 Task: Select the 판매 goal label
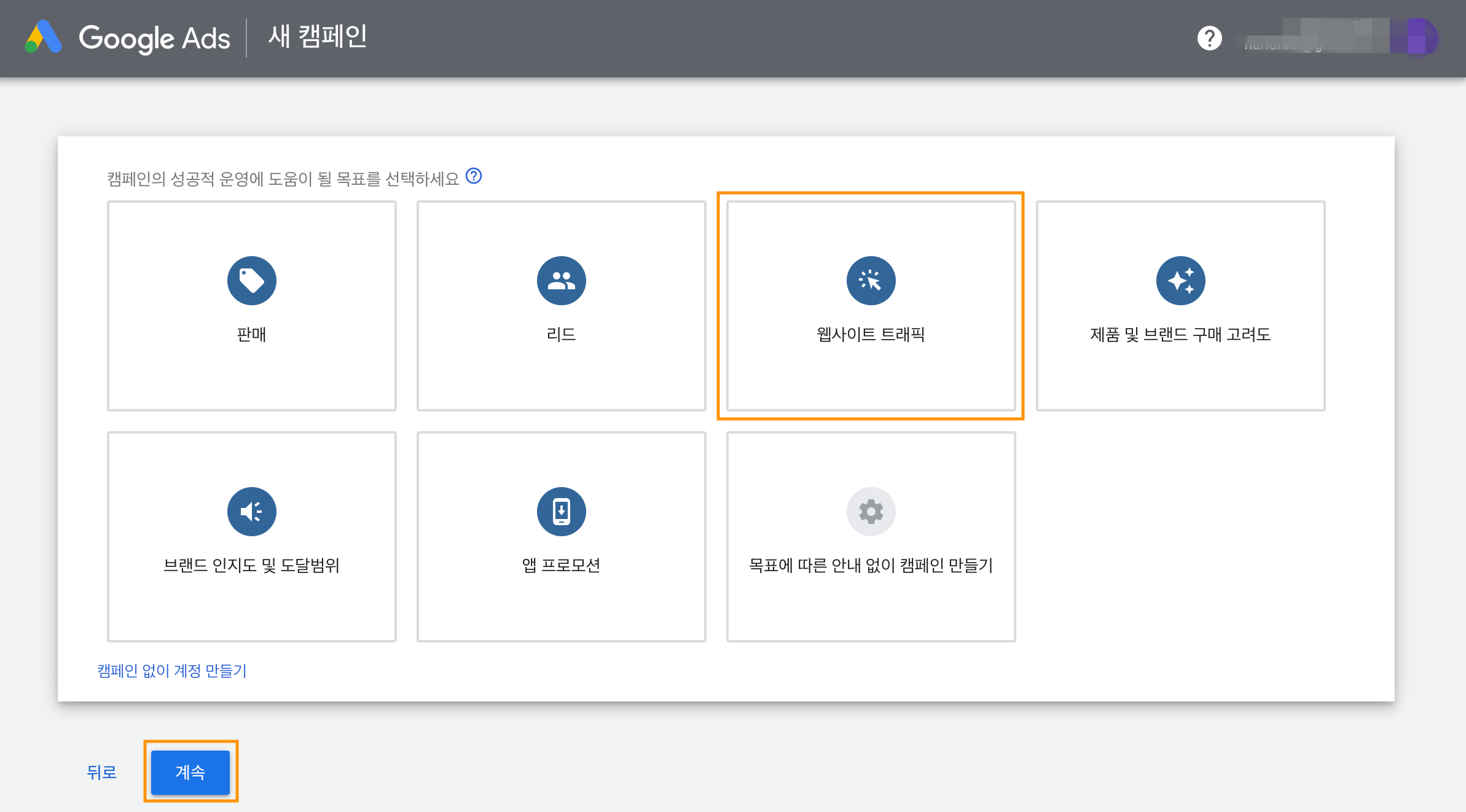pos(251,335)
